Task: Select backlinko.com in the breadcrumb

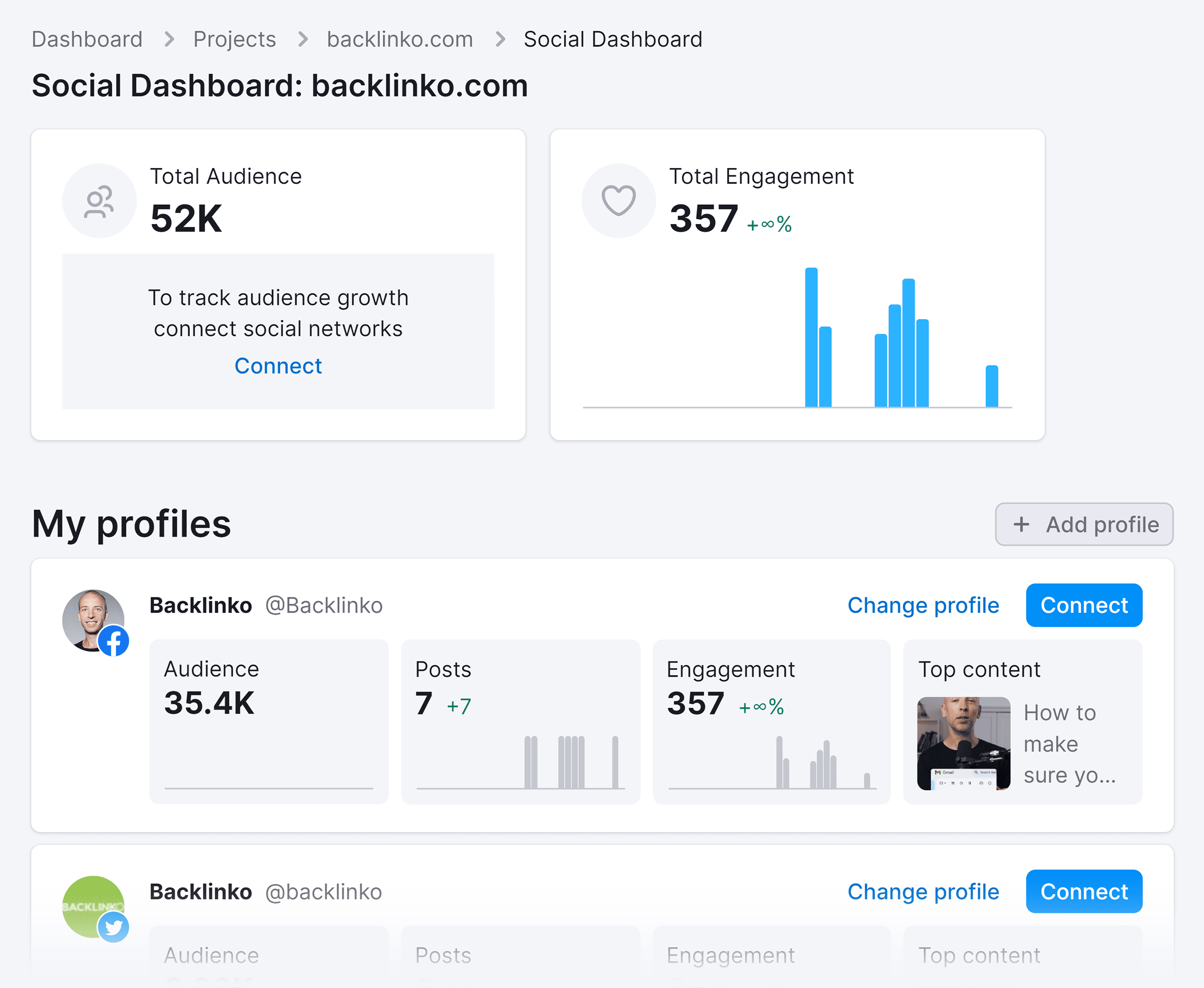Action: (399, 39)
